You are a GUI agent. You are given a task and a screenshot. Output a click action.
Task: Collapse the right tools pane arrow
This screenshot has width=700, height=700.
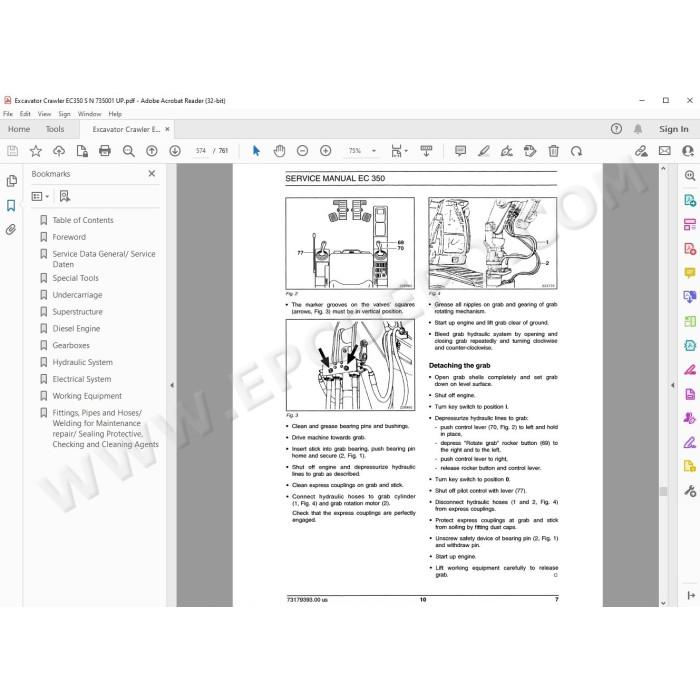(673, 385)
